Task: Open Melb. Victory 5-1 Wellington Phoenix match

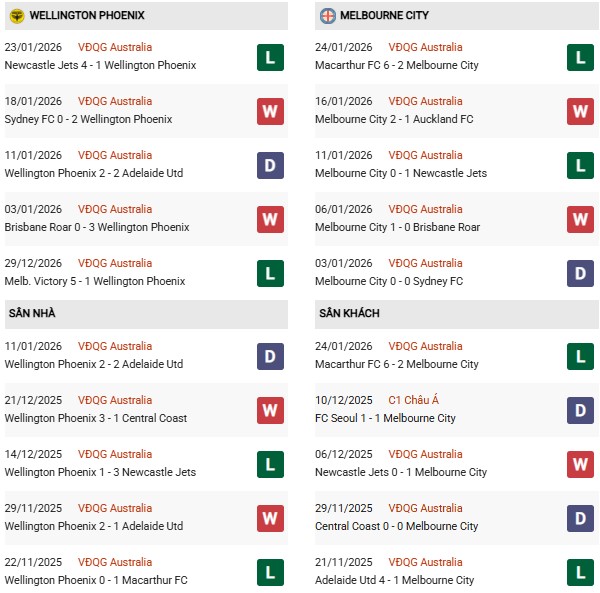Action: coord(95,281)
